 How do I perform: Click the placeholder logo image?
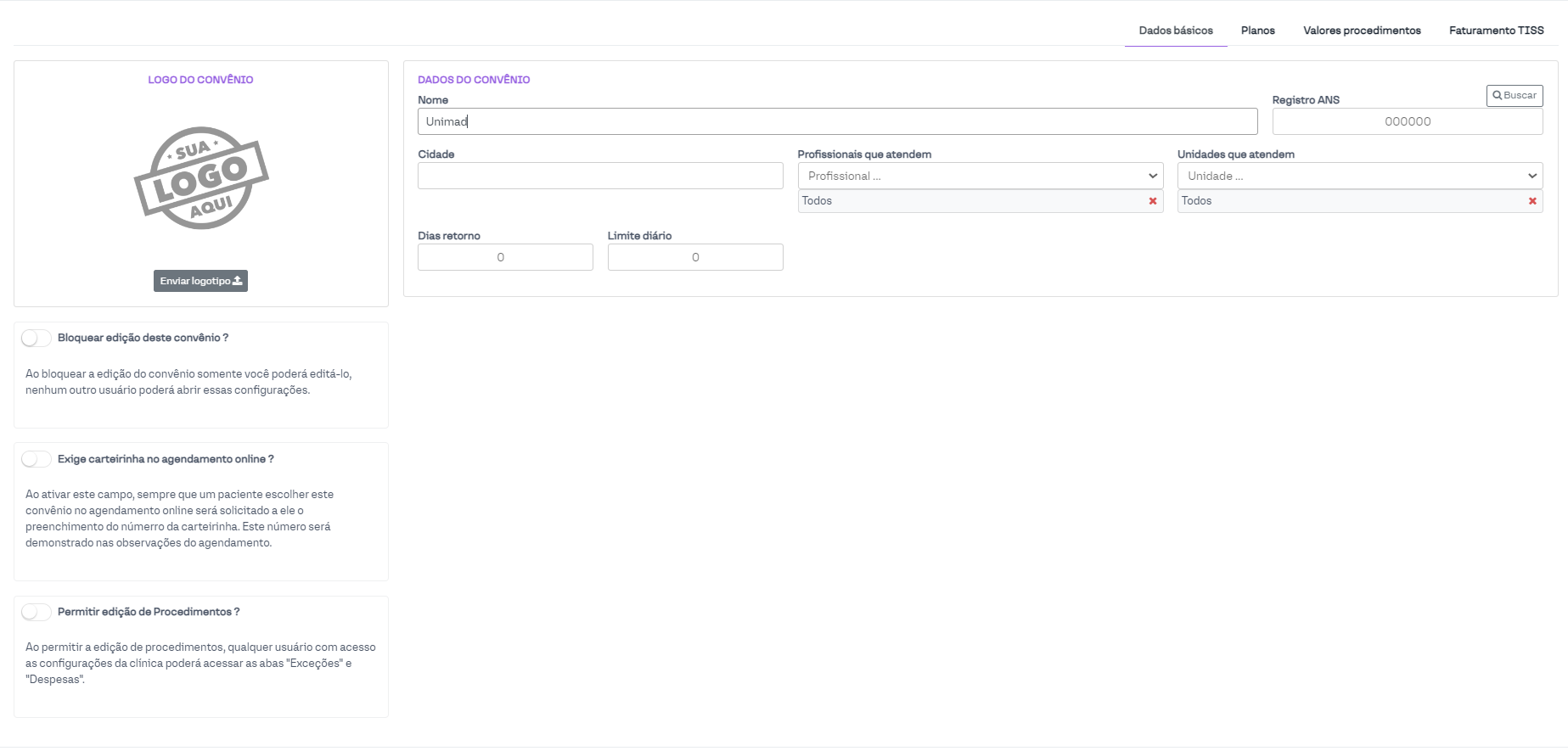(201, 178)
